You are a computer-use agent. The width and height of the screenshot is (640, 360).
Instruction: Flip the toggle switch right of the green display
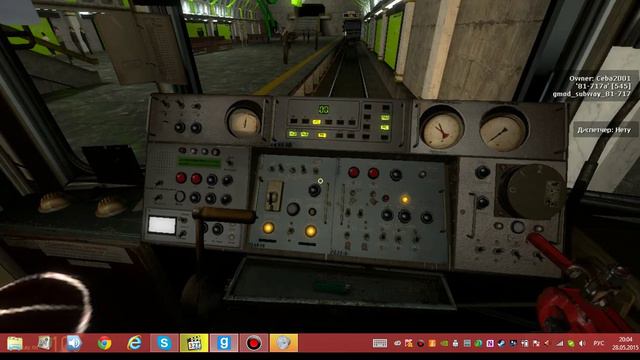coord(230,162)
